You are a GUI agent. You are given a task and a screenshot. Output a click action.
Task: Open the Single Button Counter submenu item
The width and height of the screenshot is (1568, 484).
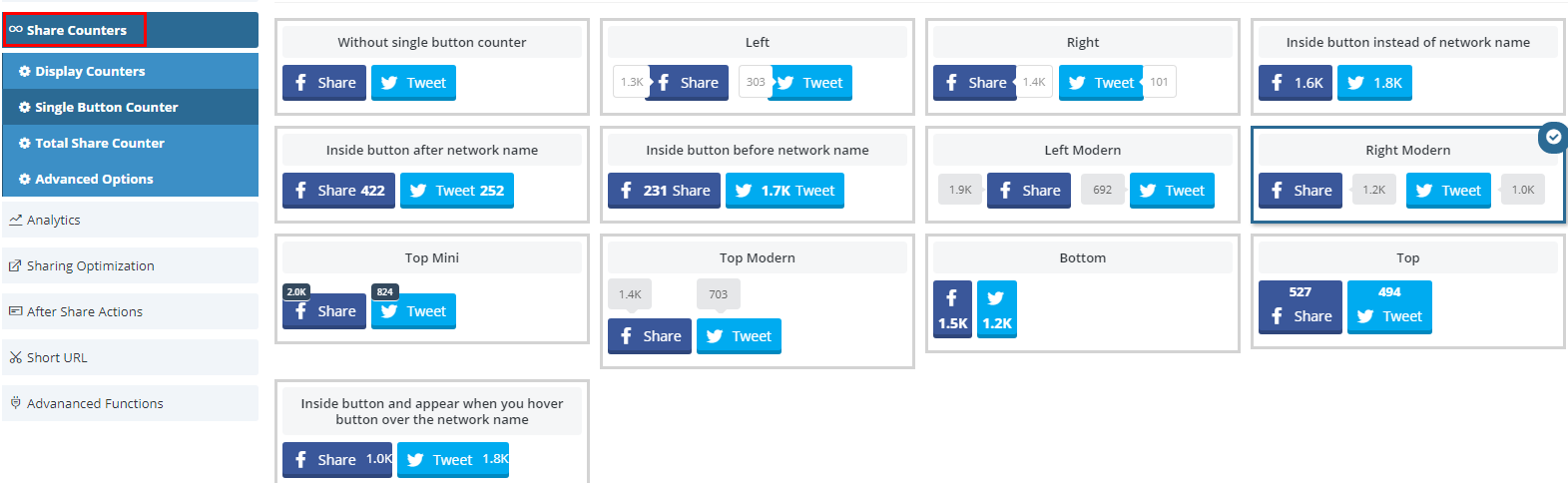(x=130, y=107)
